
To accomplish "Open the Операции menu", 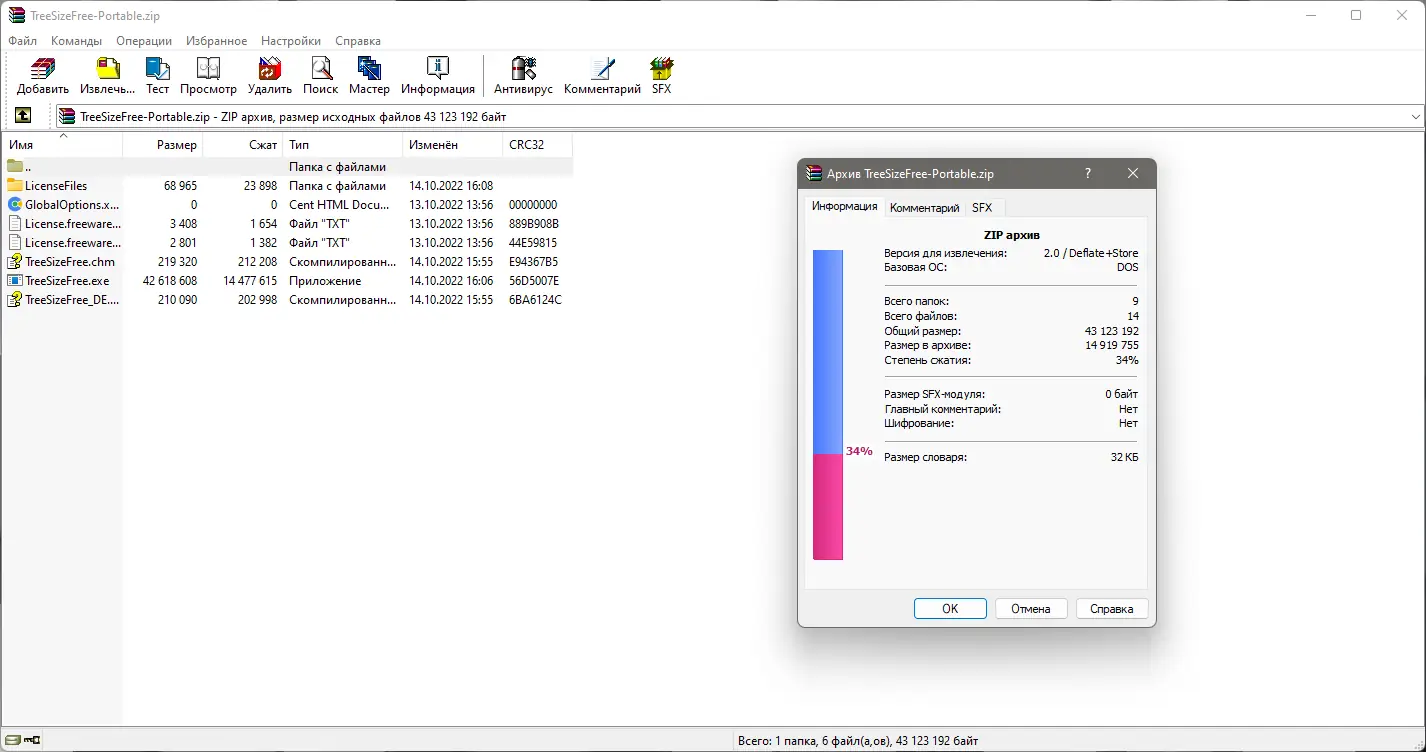I will pyautogui.click(x=144, y=41).
